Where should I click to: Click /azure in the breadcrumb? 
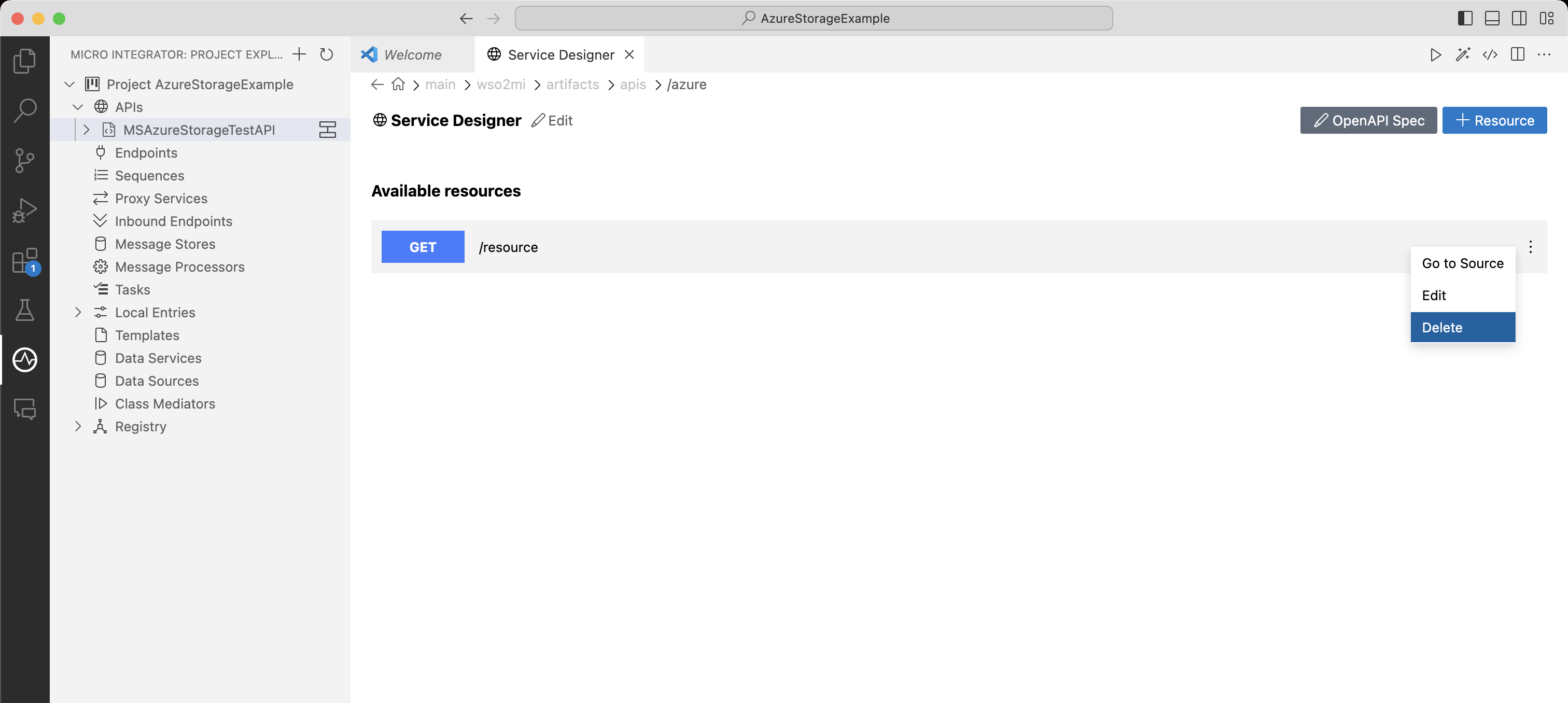(x=686, y=84)
